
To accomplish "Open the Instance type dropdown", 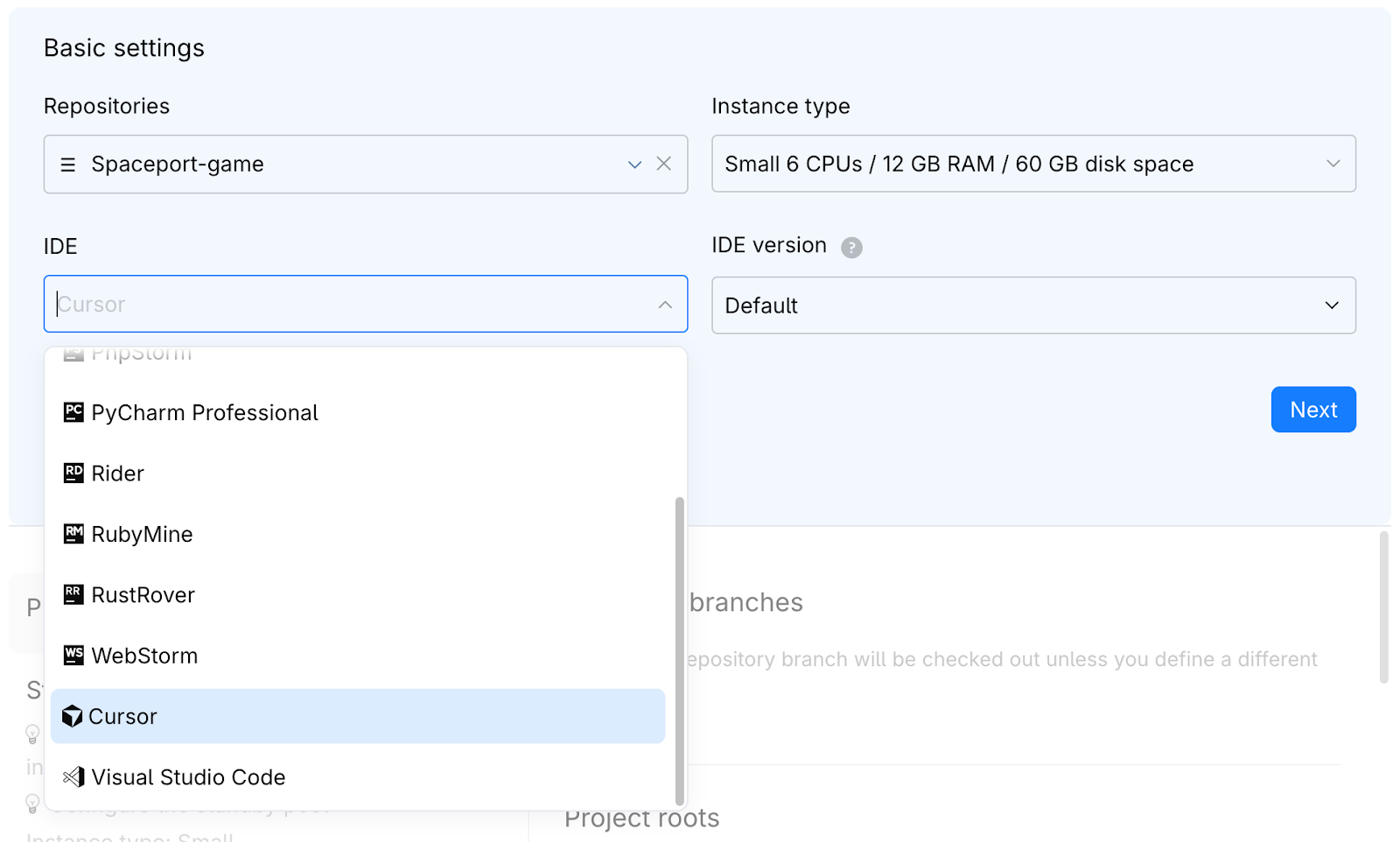I will [1032, 164].
